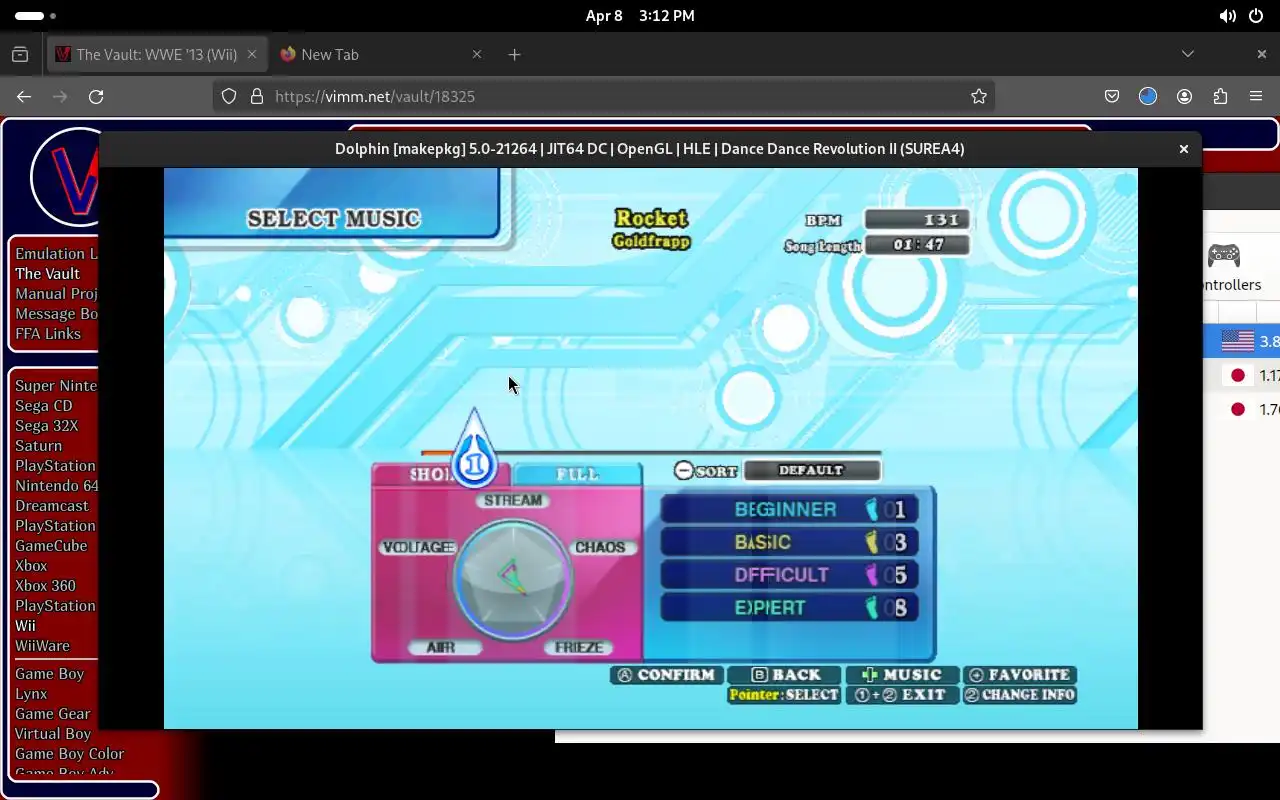Click the A CONFIRM button hint
Viewport: 1280px width, 800px height.
[x=666, y=675]
